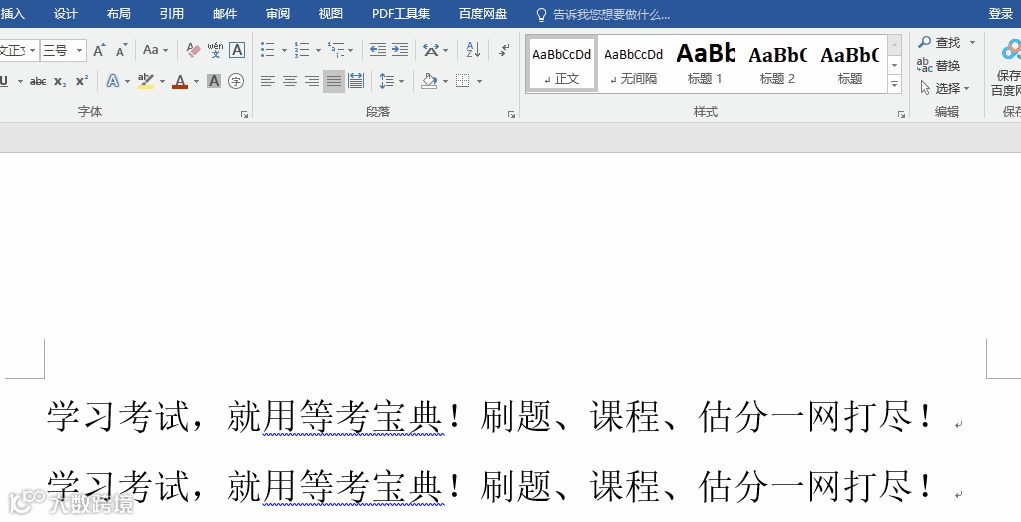Apply bulleted list
Screen dimensions: 1021x522
point(268,50)
